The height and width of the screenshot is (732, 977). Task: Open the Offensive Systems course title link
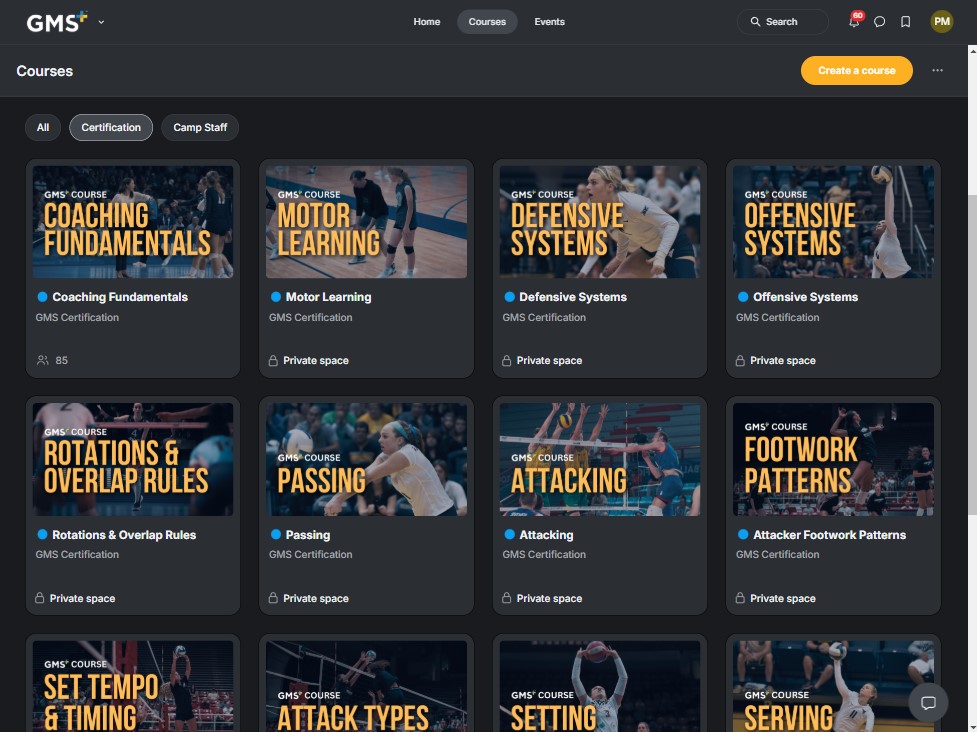tap(806, 297)
